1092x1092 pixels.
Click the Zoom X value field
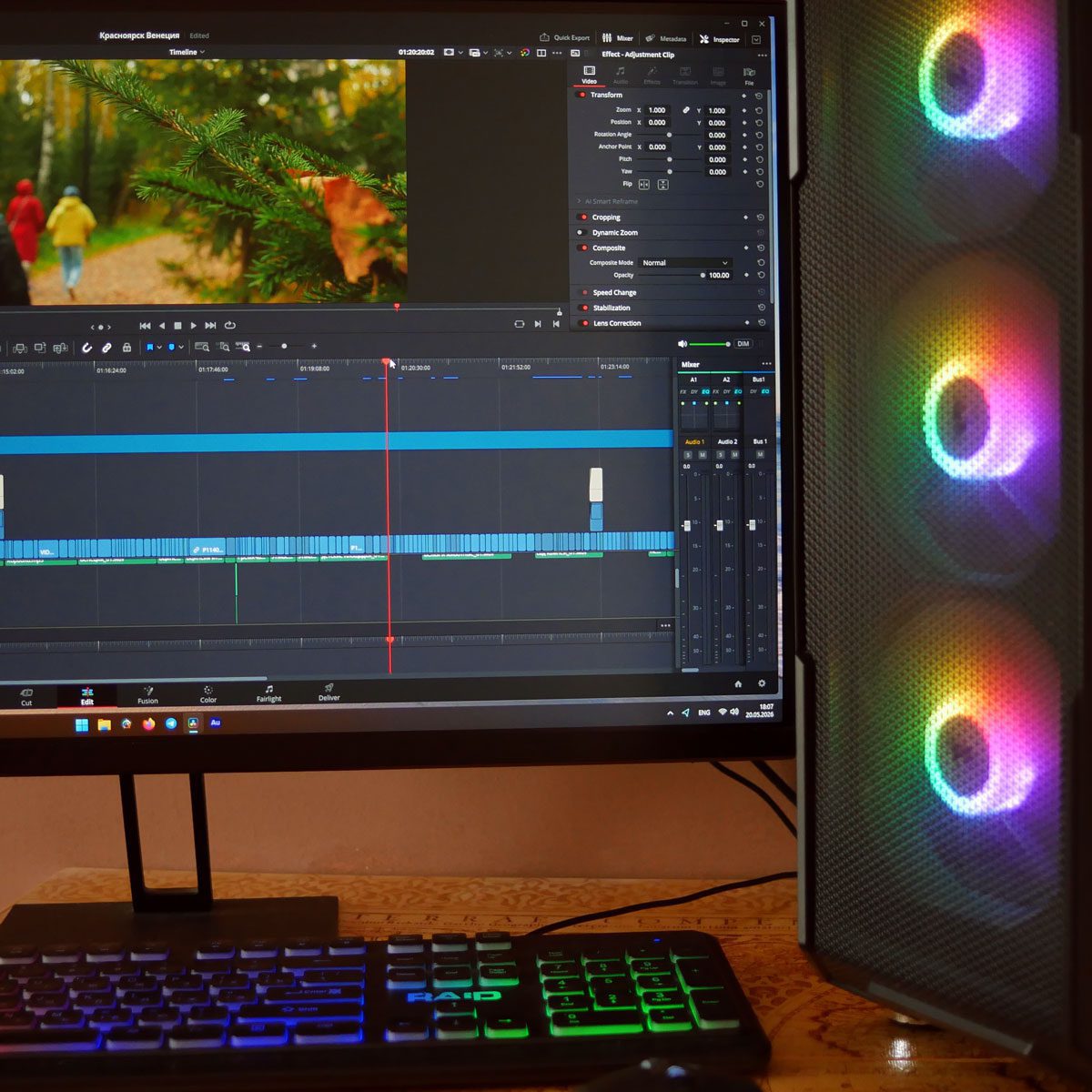[659, 110]
